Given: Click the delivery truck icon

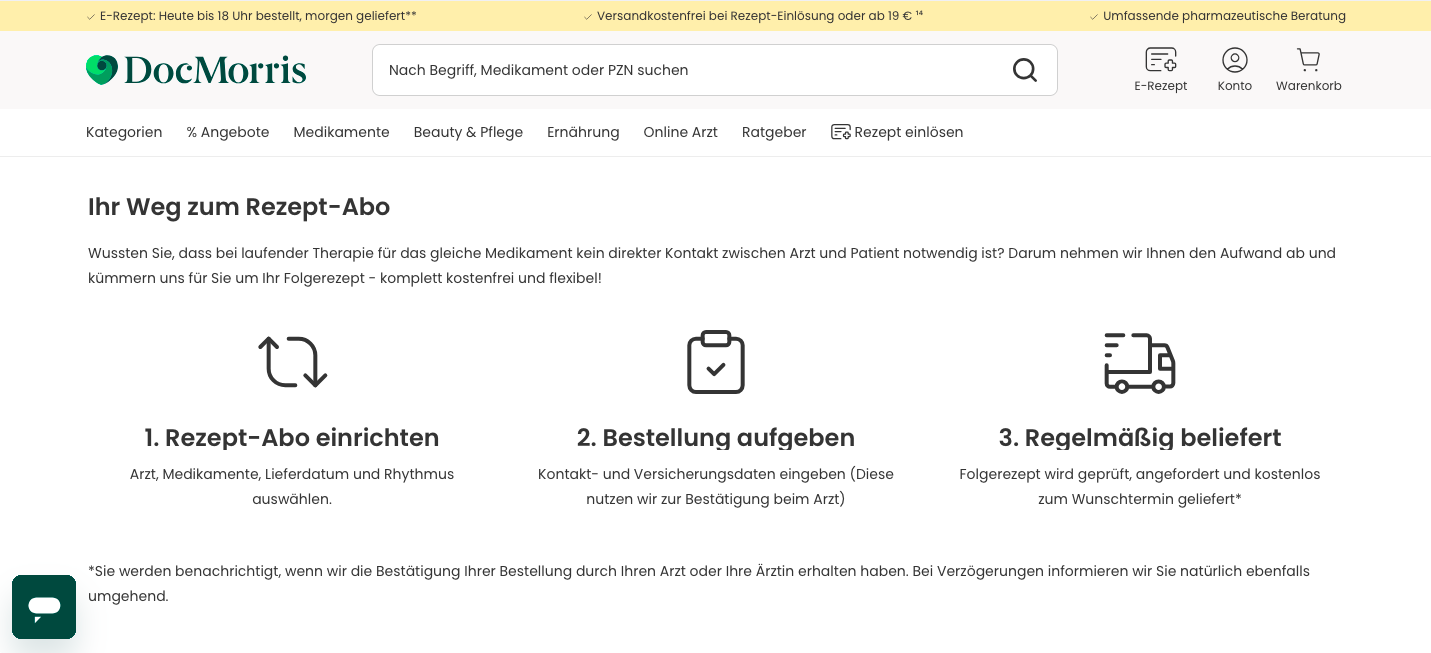Looking at the screenshot, I should [1140, 362].
